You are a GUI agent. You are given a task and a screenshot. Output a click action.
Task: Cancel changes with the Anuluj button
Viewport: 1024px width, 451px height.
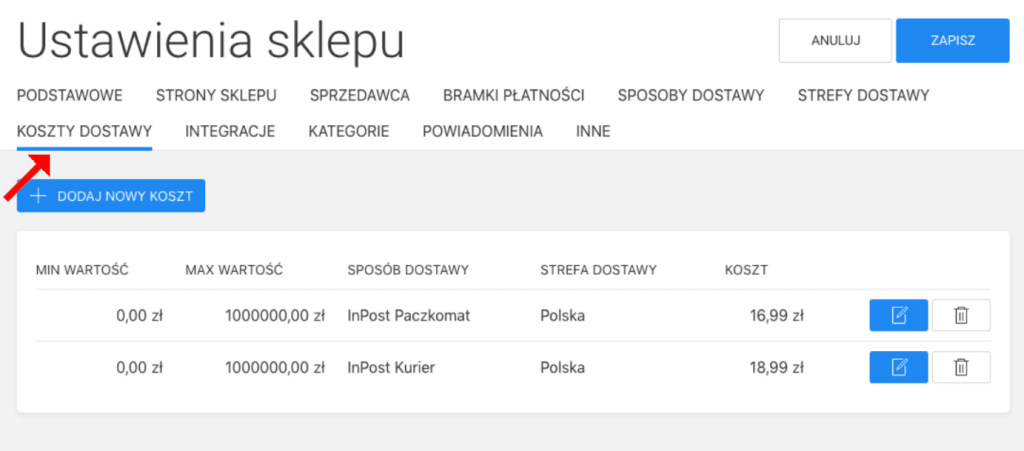coord(835,41)
